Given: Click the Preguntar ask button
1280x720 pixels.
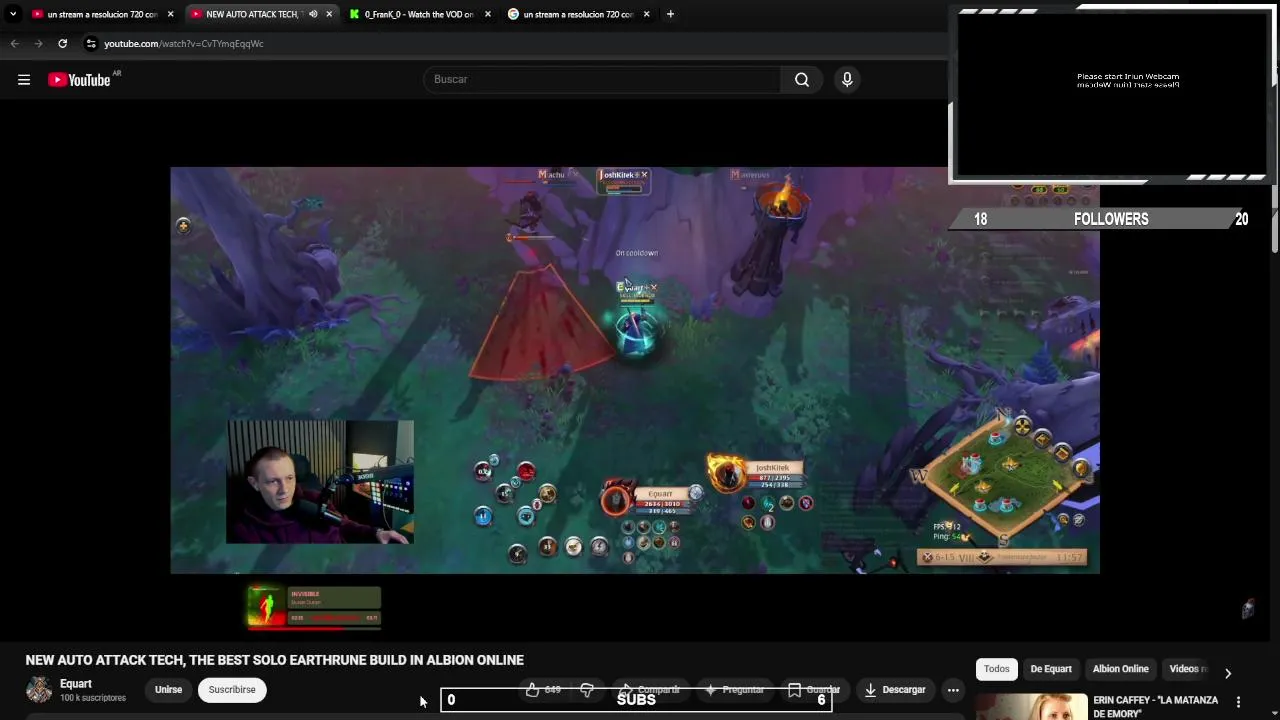Looking at the screenshot, I should [735, 690].
